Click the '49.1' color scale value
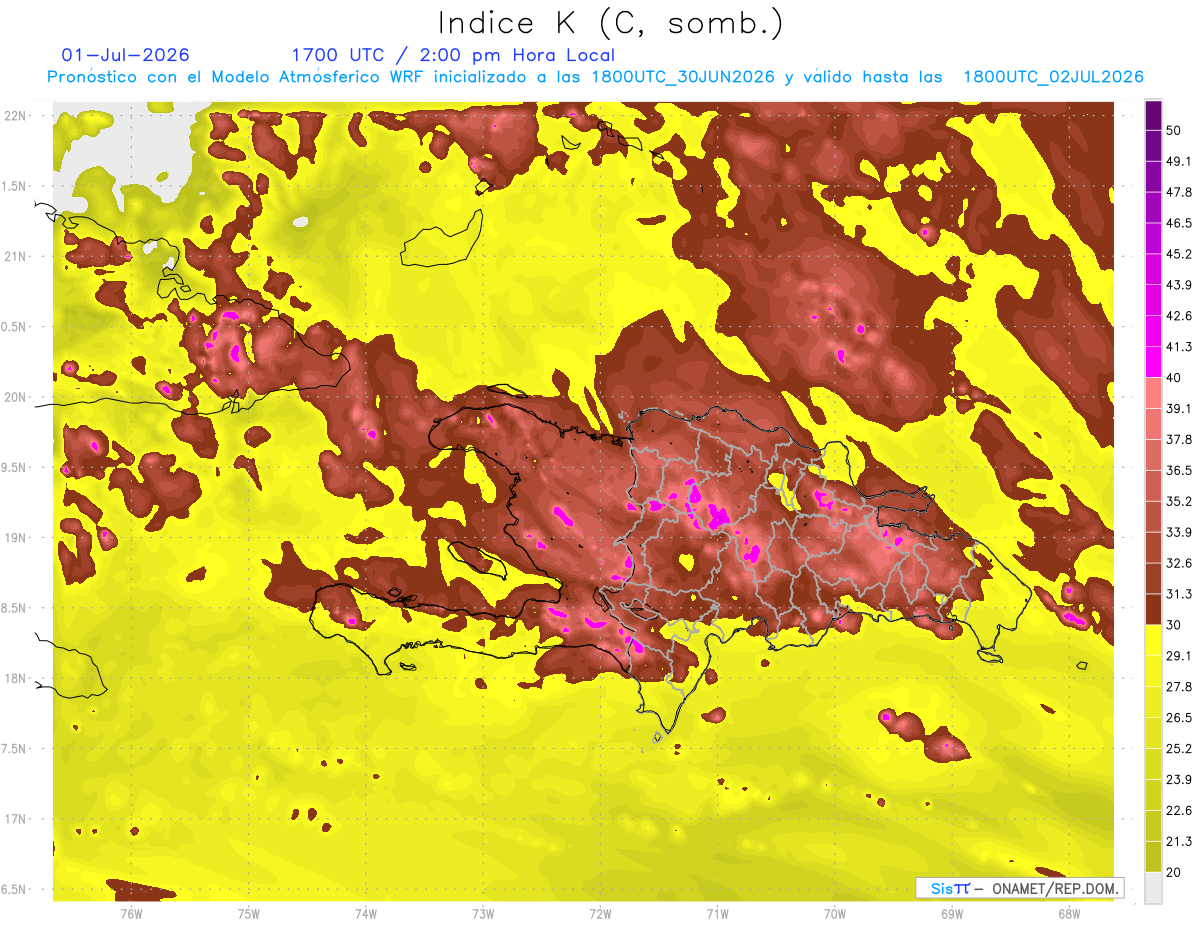This screenshot has height=927, width=1200. tap(1178, 161)
